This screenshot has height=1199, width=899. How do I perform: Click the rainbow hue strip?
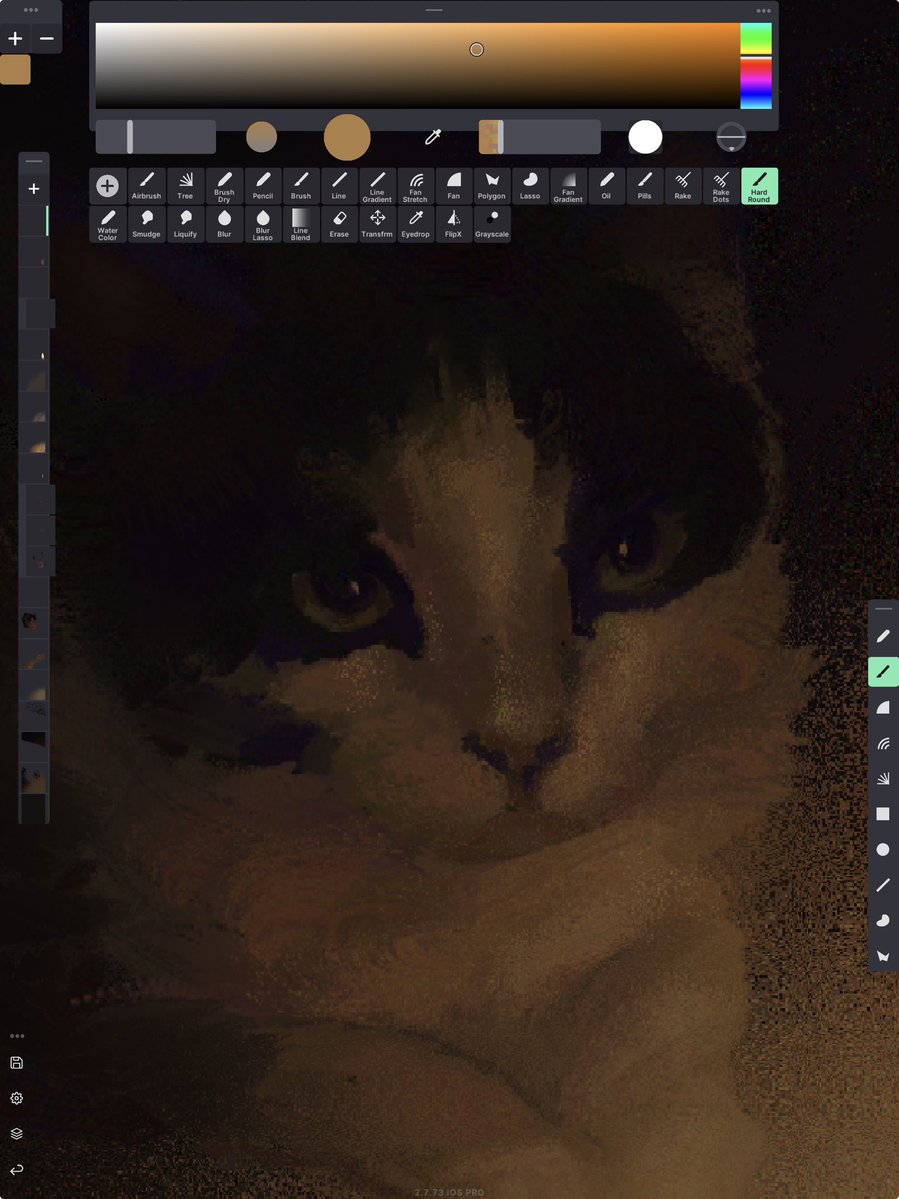[x=756, y=66]
